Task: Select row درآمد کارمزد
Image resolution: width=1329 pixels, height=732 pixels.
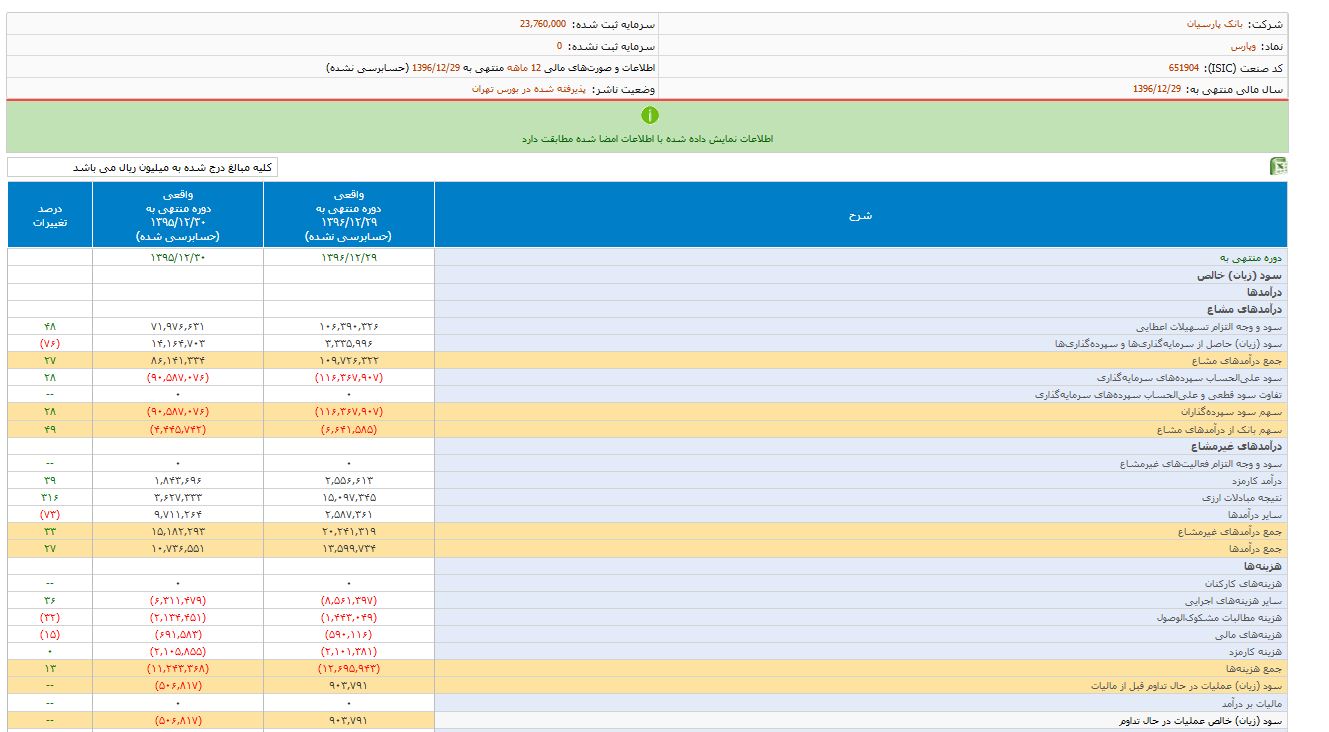Action: 647,481
